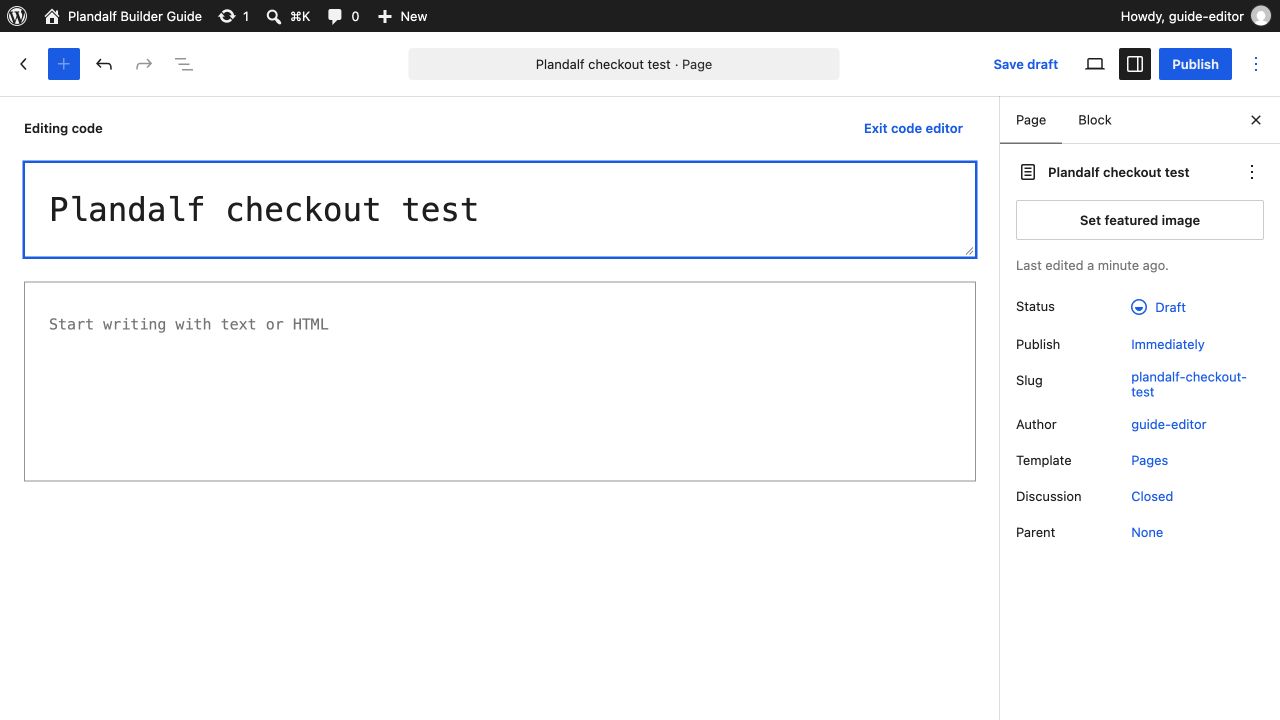Click the title field resize handle
This screenshot has height=720, width=1280.
[969, 250]
